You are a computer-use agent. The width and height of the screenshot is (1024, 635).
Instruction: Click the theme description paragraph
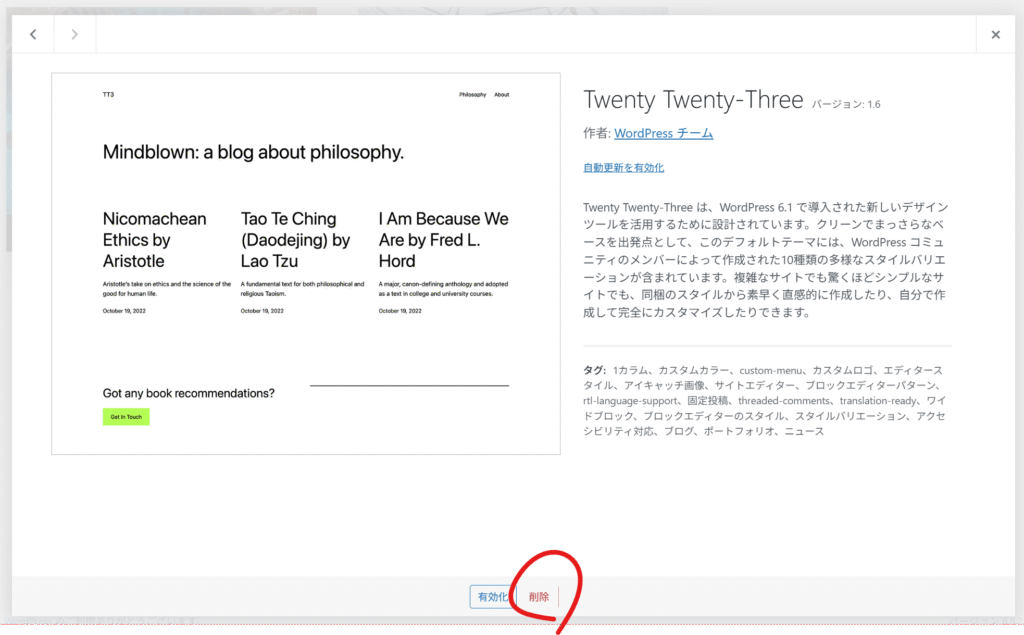point(766,260)
